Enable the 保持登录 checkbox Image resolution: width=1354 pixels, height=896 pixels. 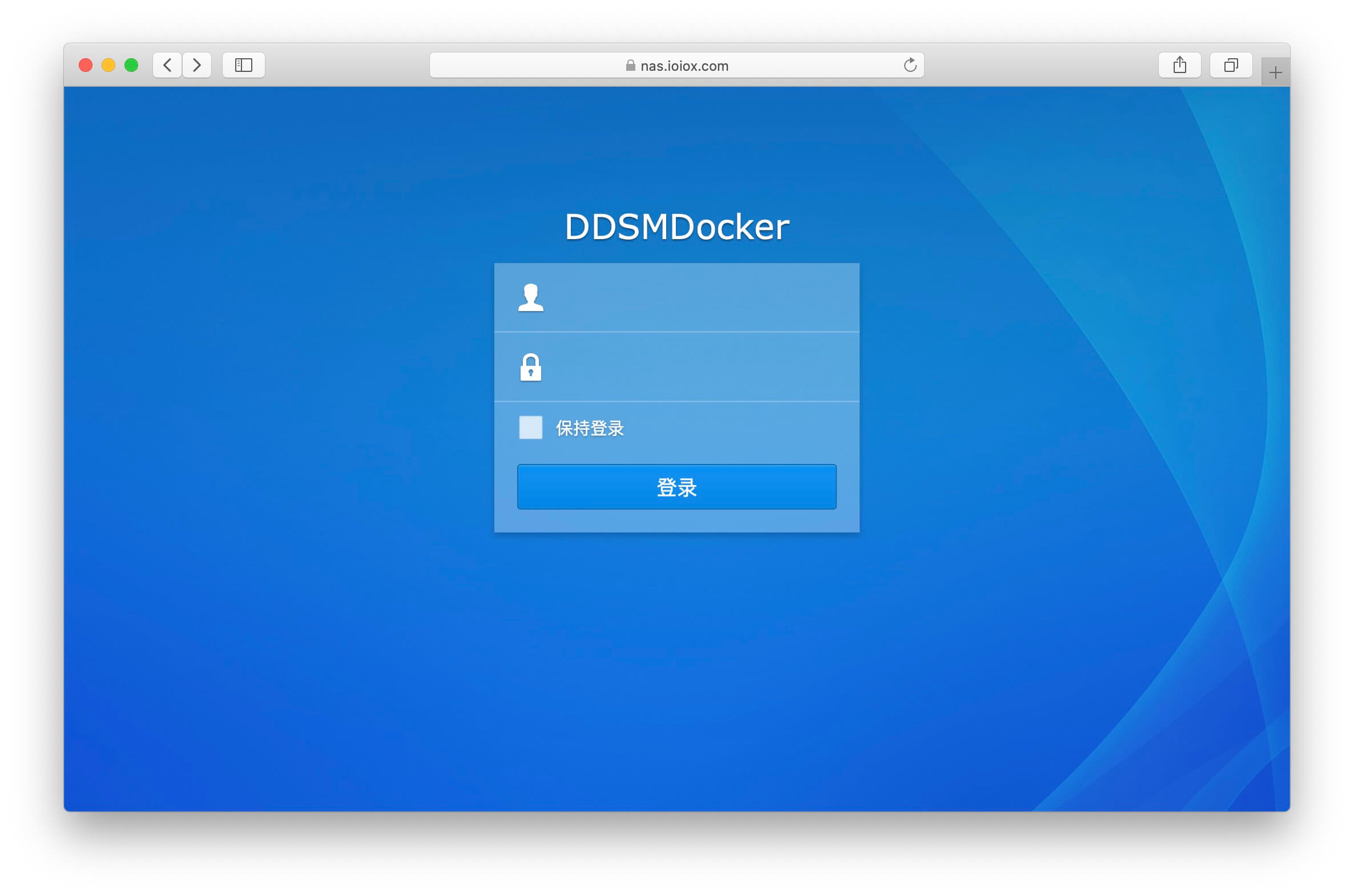tap(530, 427)
